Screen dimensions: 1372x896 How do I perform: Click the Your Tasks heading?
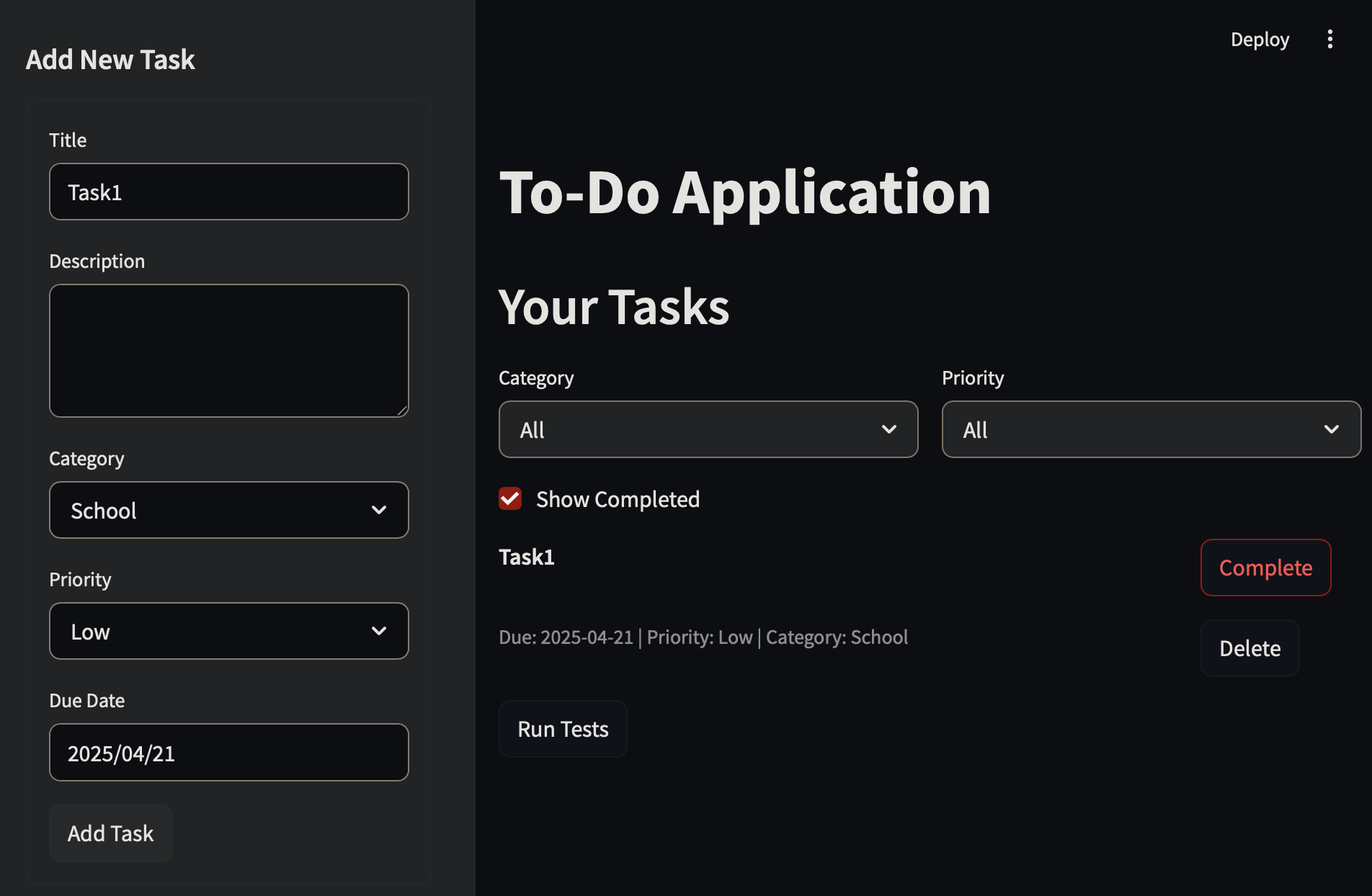coord(614,307)
